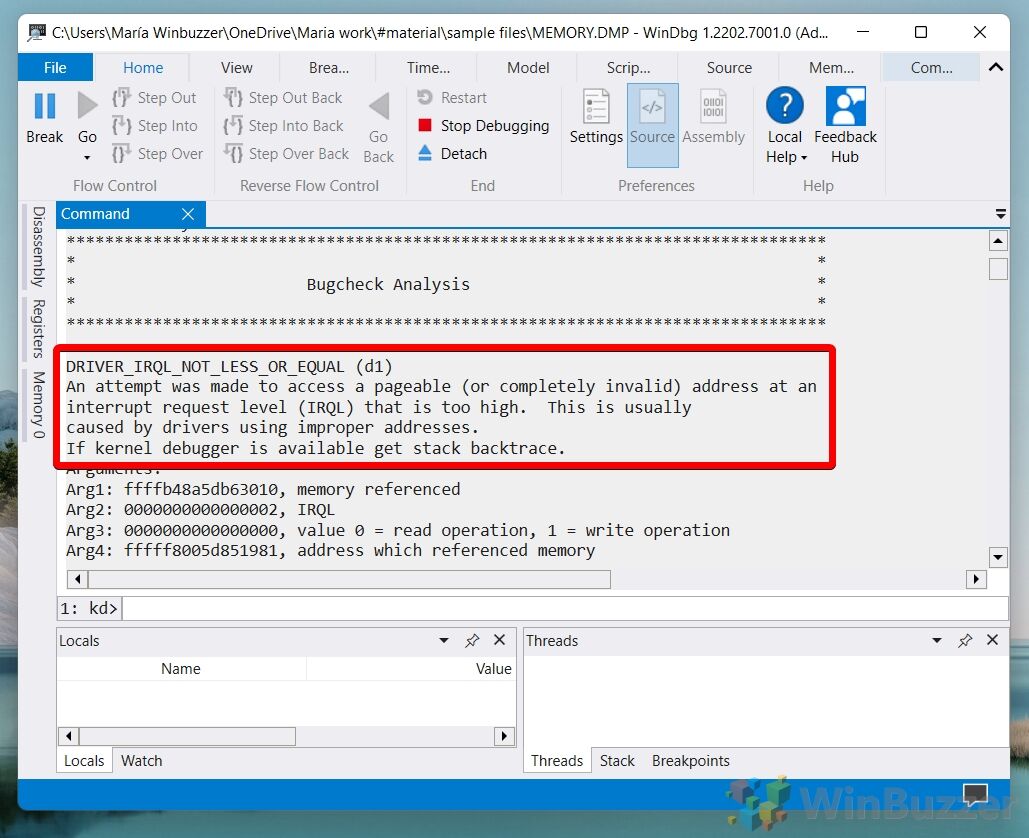
Task: Open the Memory 0 side panel
Action: click(39, 404)
